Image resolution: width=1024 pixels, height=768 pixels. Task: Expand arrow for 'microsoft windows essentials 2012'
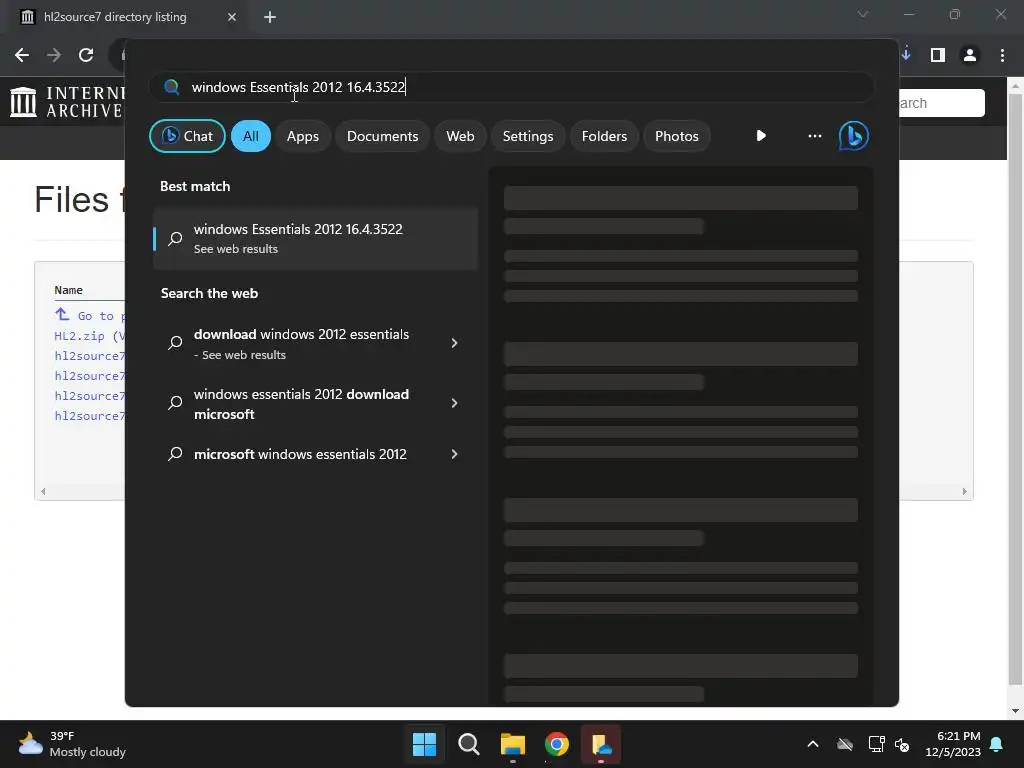coord(455,454)
